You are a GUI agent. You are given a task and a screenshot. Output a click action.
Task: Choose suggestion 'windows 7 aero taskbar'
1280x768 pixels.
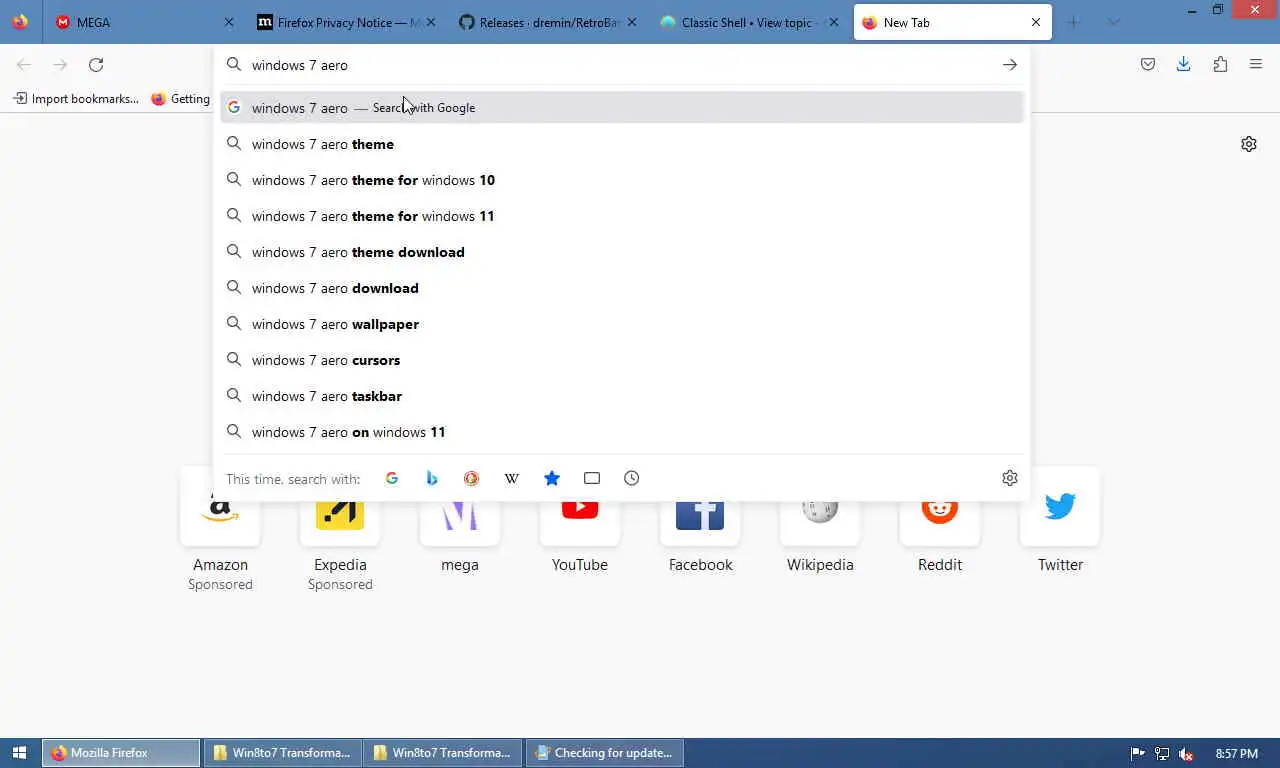coord(622,396)
